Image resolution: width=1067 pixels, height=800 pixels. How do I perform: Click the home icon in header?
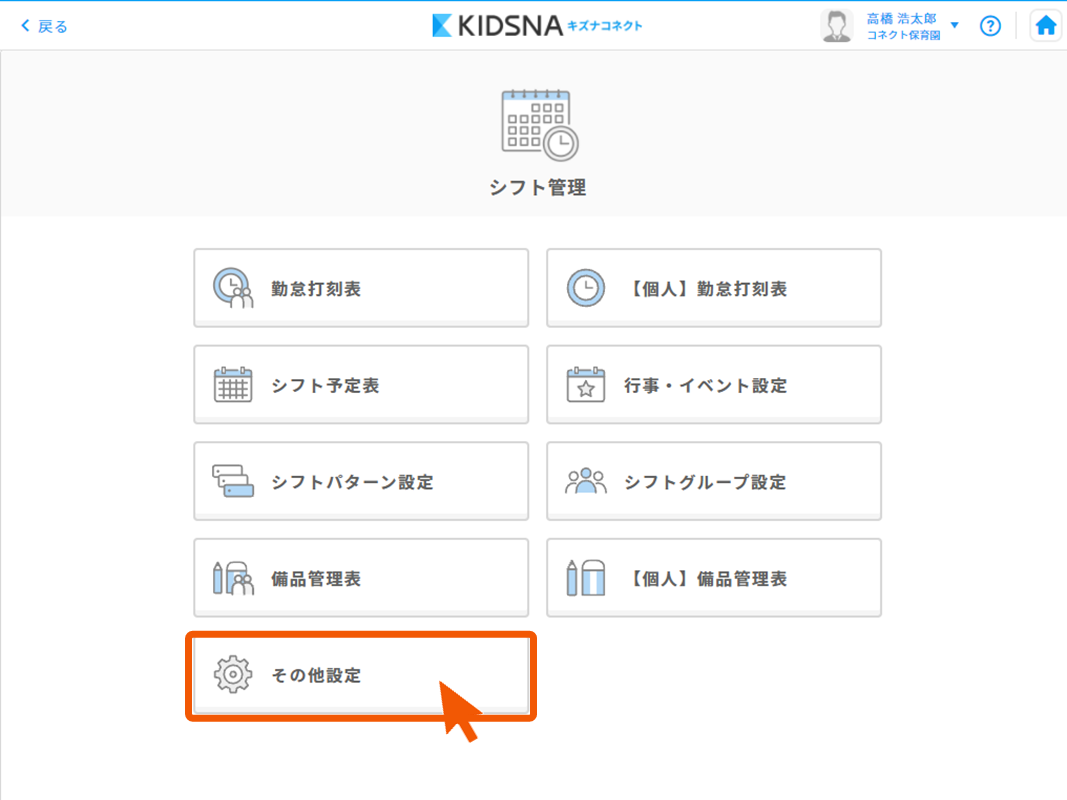[x=1045, y=26]
